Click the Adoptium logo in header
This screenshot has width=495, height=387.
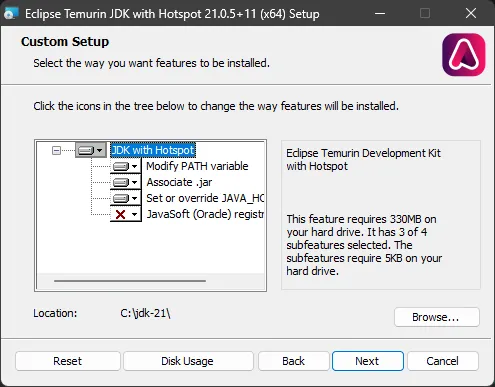[464, 55]
